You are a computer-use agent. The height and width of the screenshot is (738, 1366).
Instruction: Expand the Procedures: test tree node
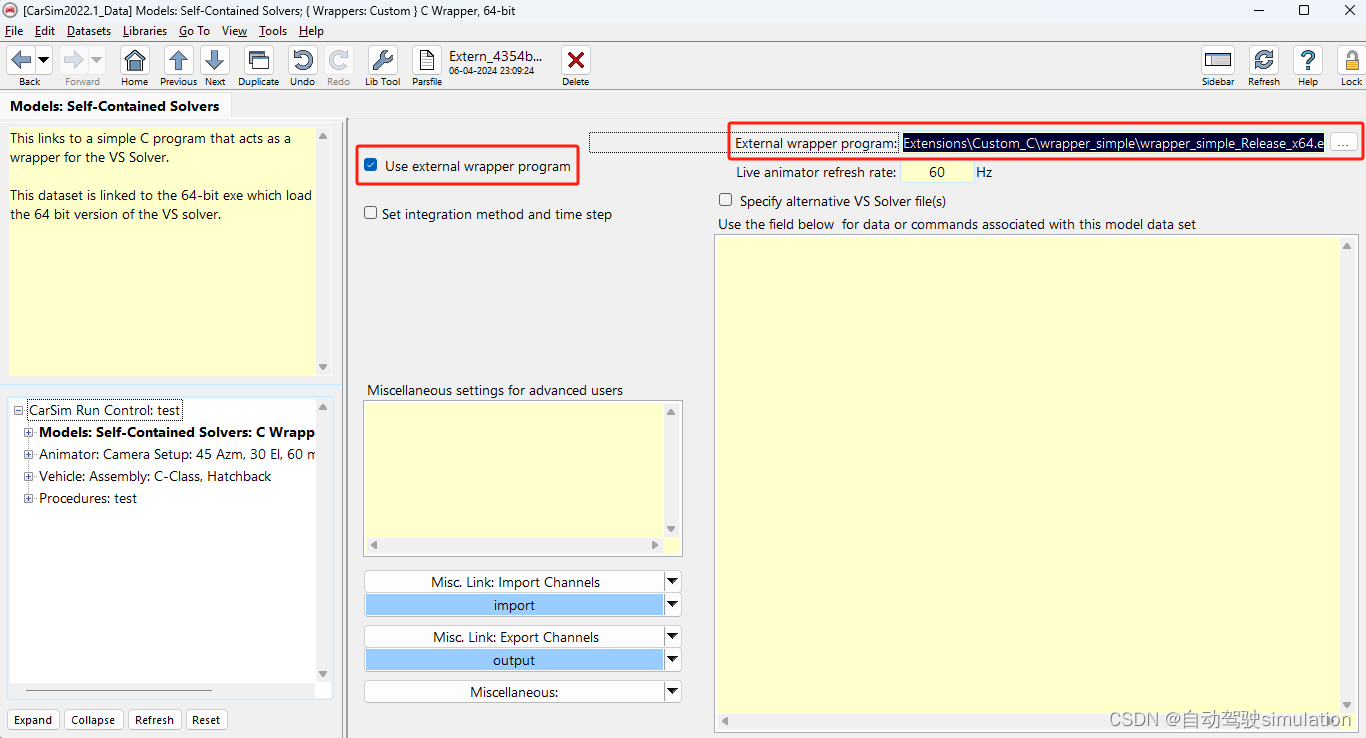tap(29, 498)
